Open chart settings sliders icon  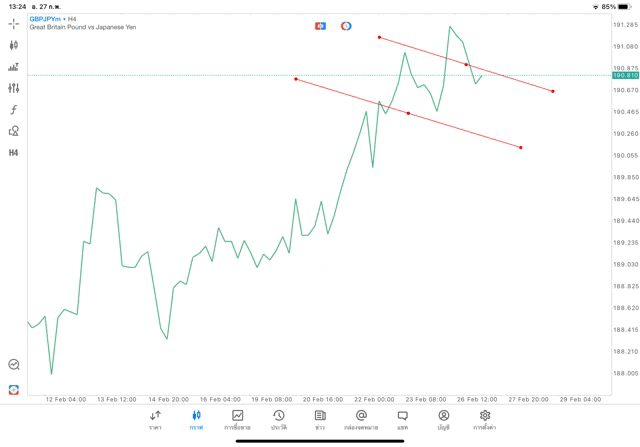14,88
